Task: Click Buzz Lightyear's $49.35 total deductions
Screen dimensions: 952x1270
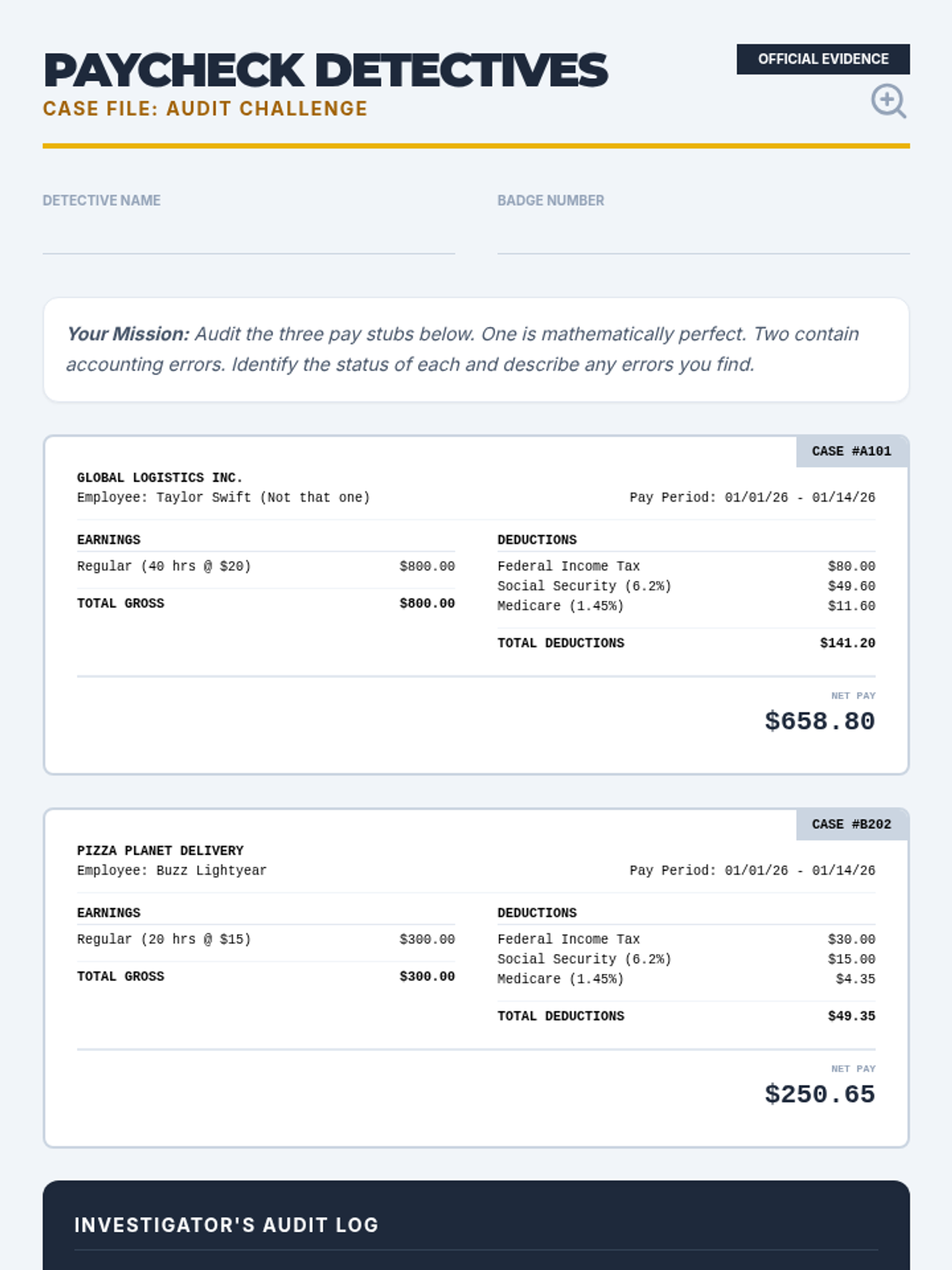Action: pyautogui.click(x=851, y=1016)
